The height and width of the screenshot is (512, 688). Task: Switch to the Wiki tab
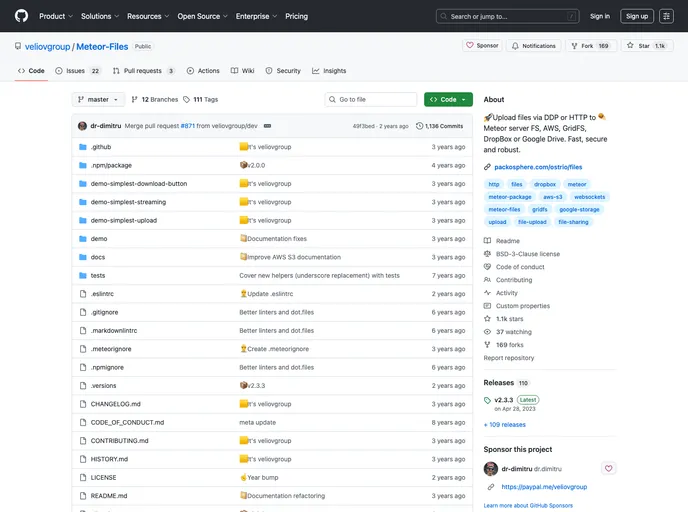click(242, 71)
